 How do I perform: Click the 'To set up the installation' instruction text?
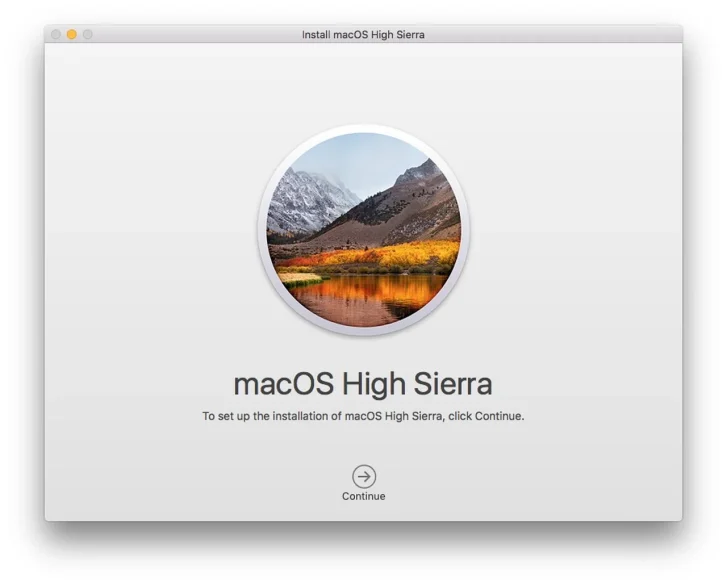(363, 416)
